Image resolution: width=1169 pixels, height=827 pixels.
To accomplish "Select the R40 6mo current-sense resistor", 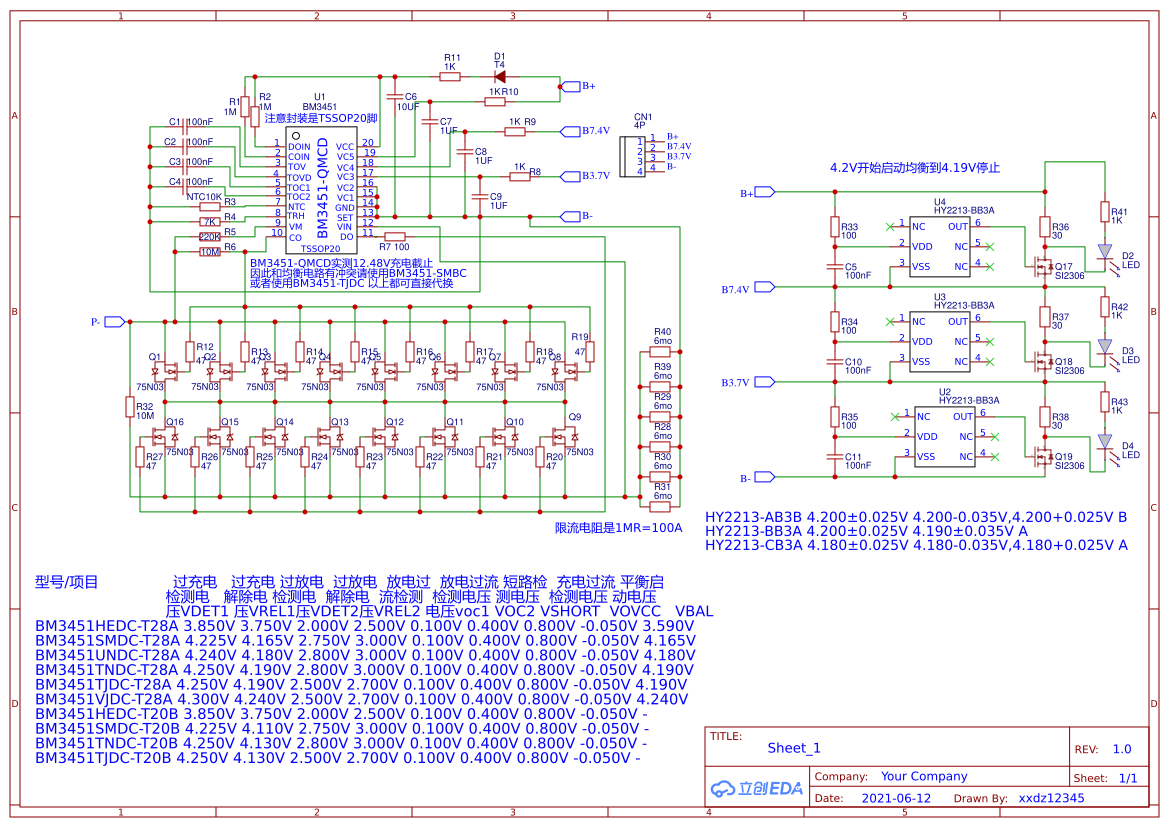I will [662, 353].
